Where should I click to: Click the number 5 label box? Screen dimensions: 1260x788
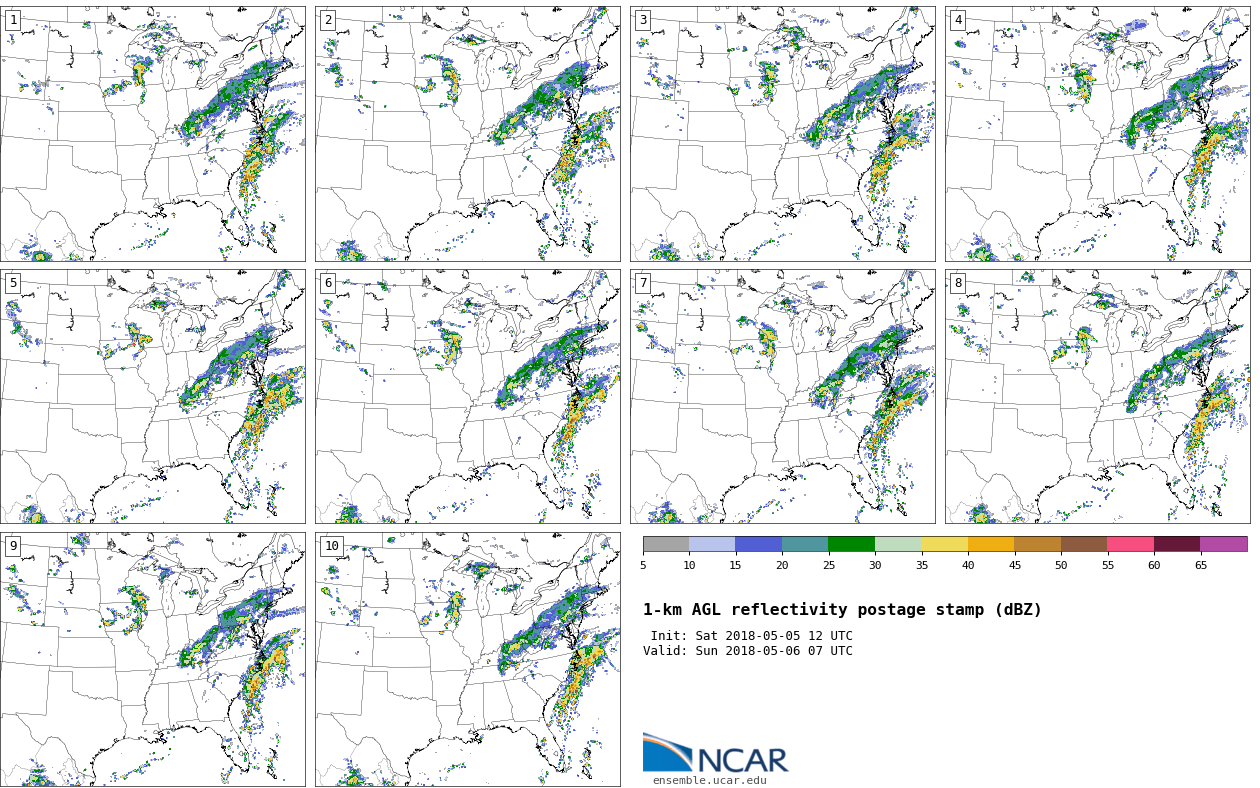tap(13, 283)
